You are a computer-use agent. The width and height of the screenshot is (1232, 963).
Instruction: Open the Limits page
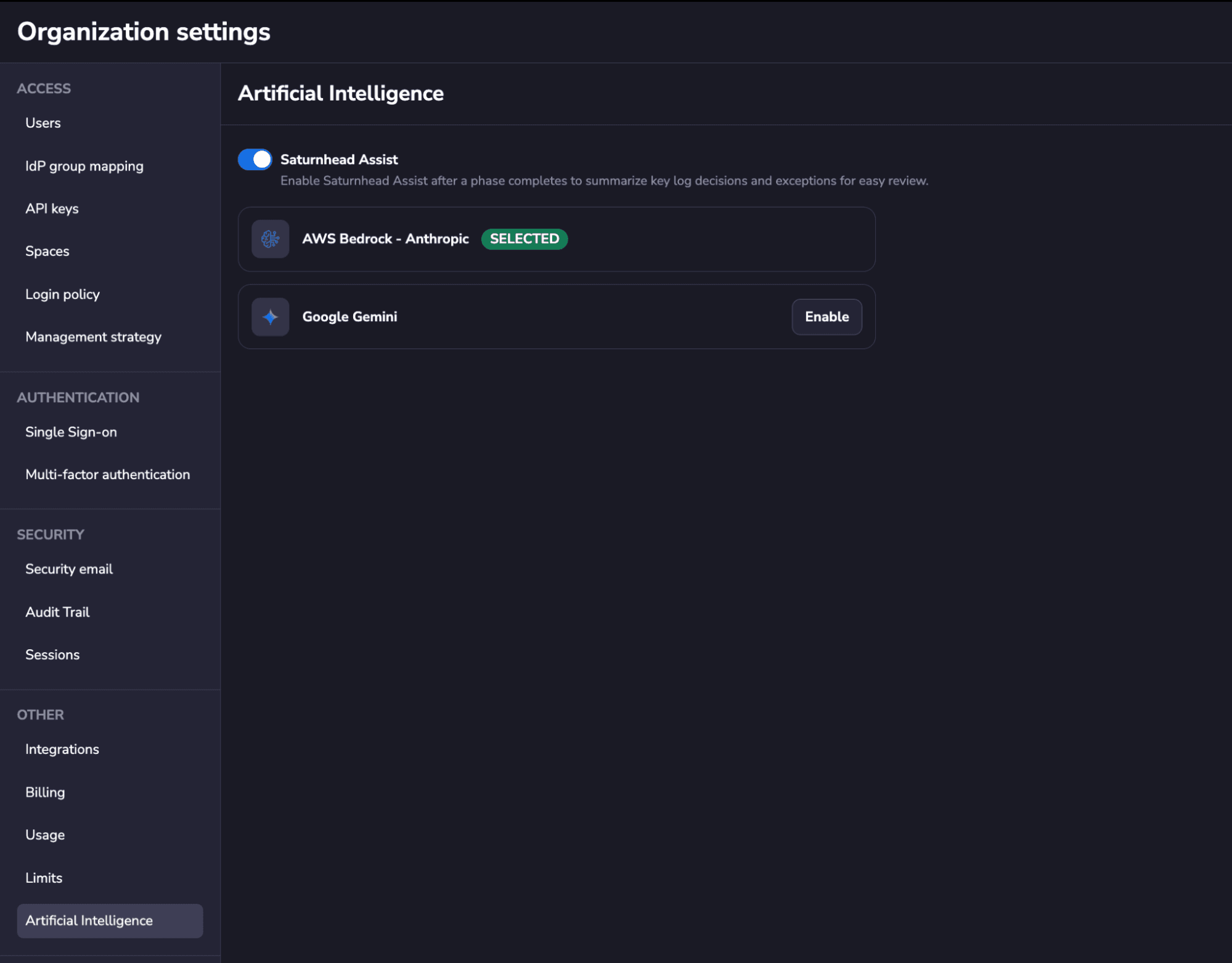point(44,878)
